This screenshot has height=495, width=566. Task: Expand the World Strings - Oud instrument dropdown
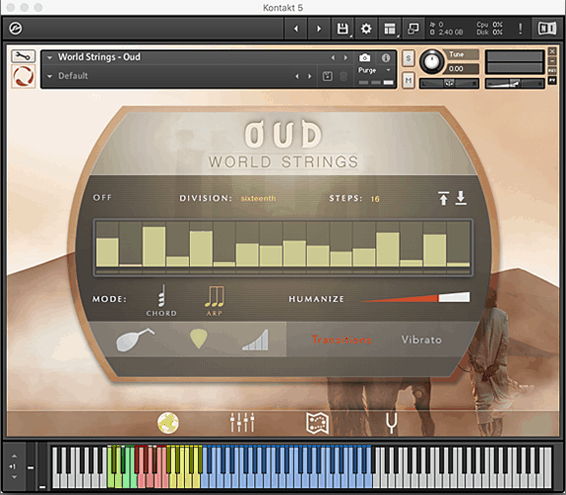[x=50, y=57]
